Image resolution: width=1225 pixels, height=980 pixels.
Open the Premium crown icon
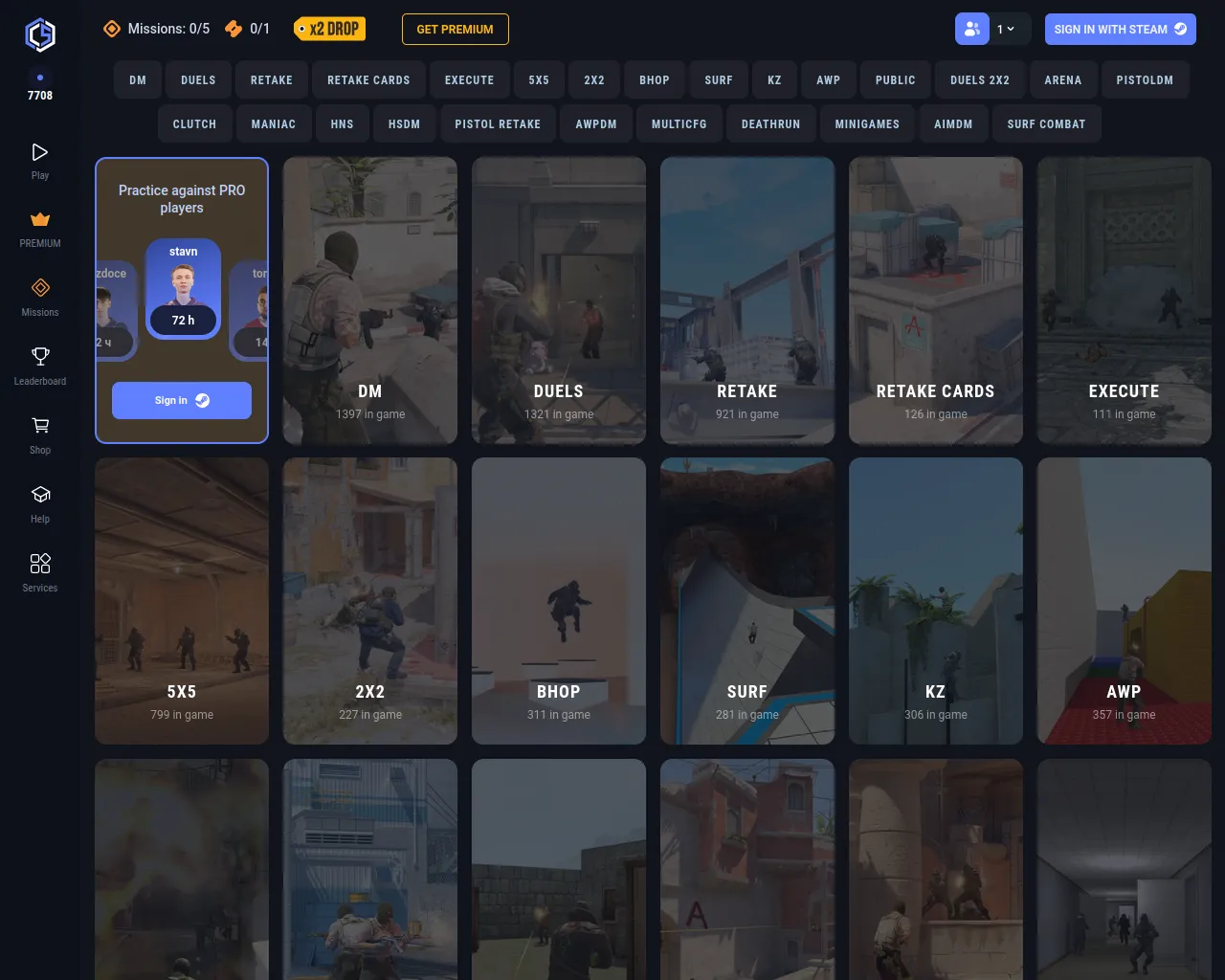[x=40, y=220]
